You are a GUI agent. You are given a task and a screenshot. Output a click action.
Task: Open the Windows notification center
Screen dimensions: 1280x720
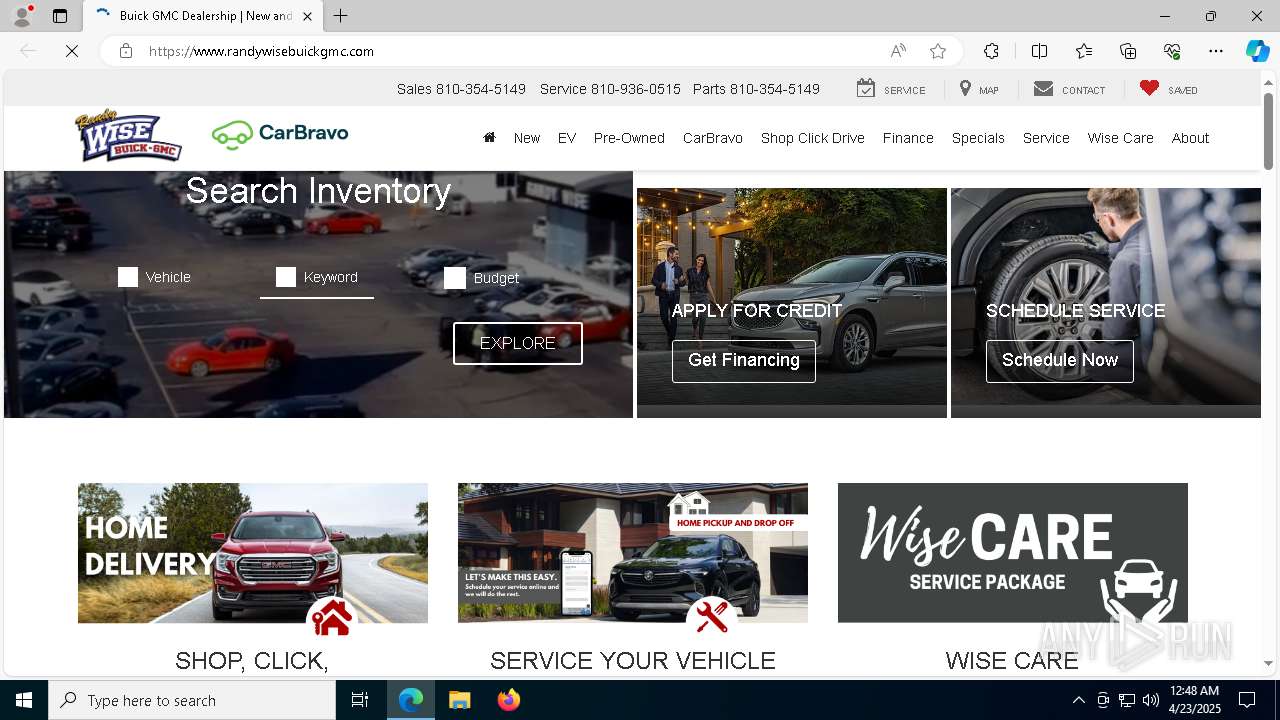click(1247, 700)
